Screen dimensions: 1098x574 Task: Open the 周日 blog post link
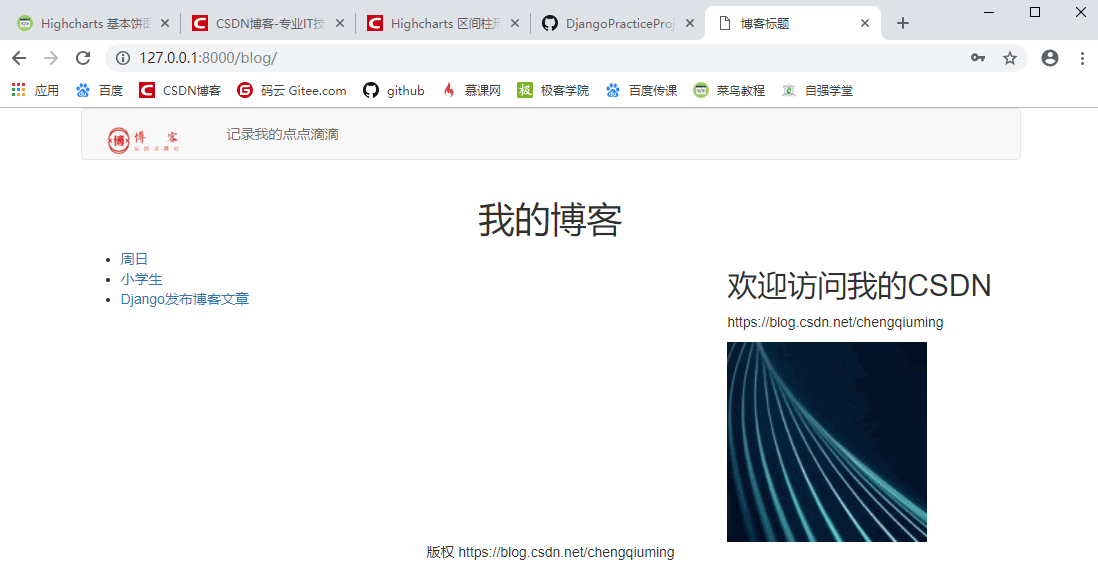pyautogui.click(x=134, y=259)
